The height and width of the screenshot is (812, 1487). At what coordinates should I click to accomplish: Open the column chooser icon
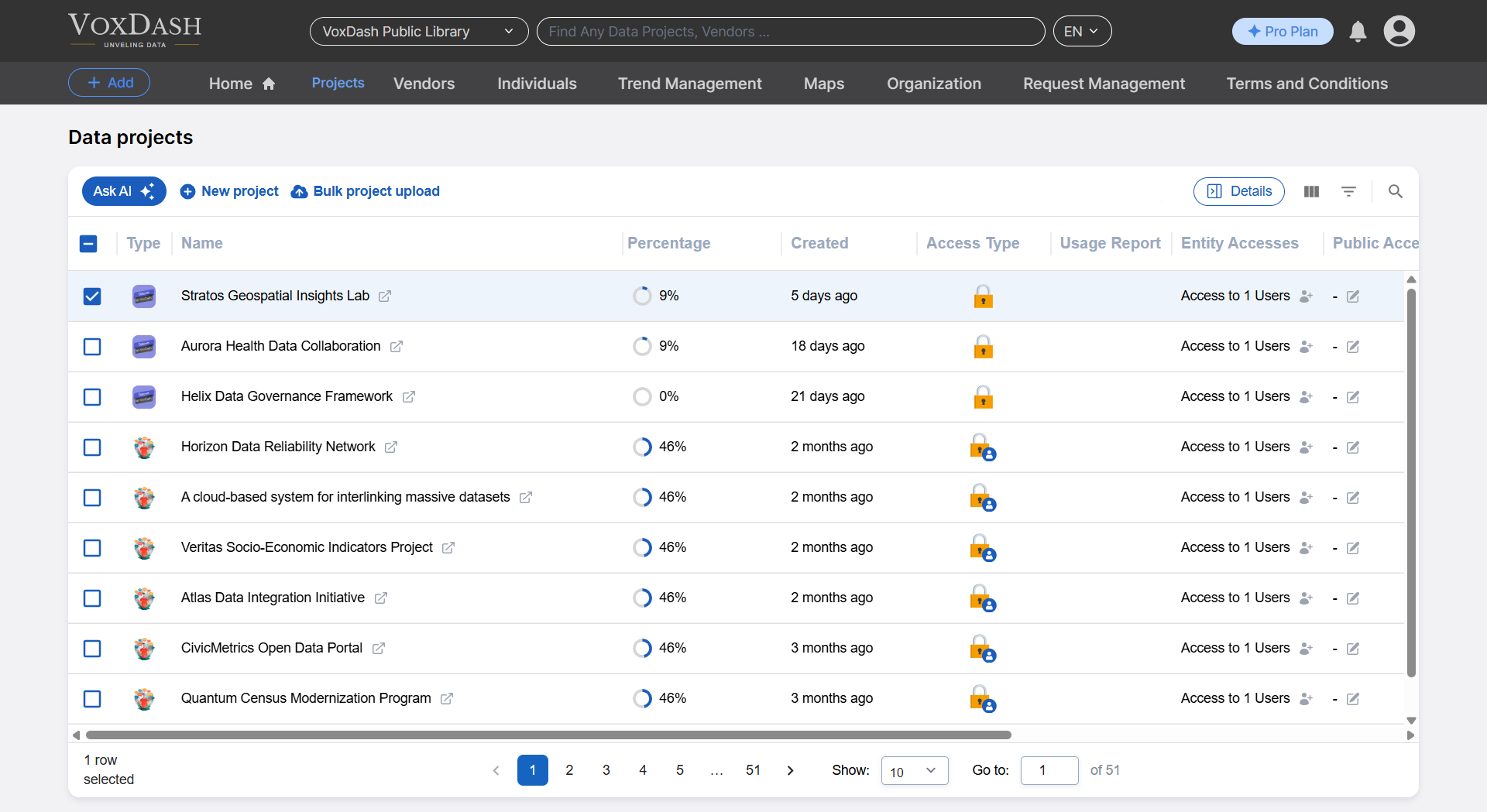click(1311, 191)
